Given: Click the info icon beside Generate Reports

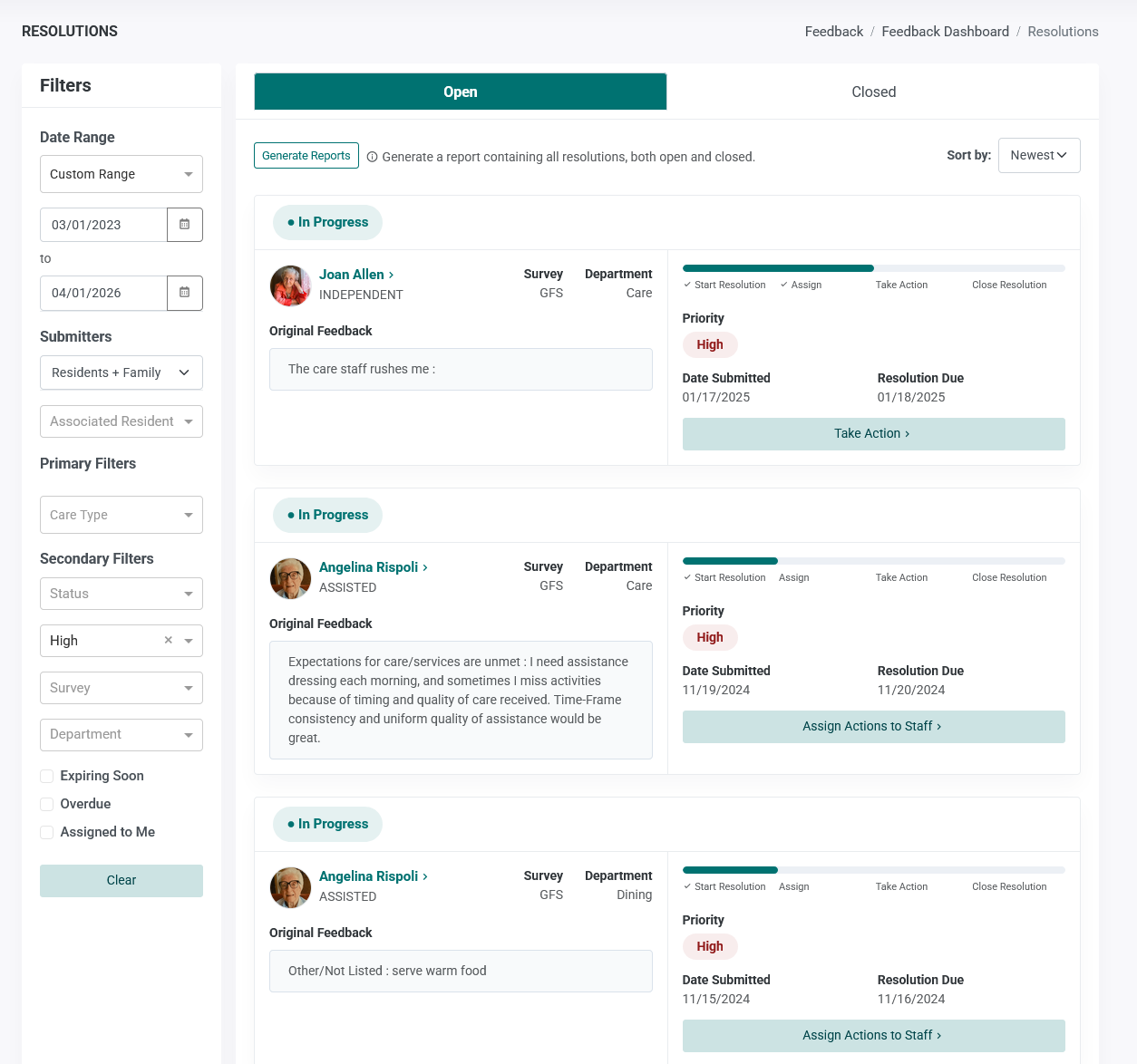Looking at the screenshot, I should point(372,157).
